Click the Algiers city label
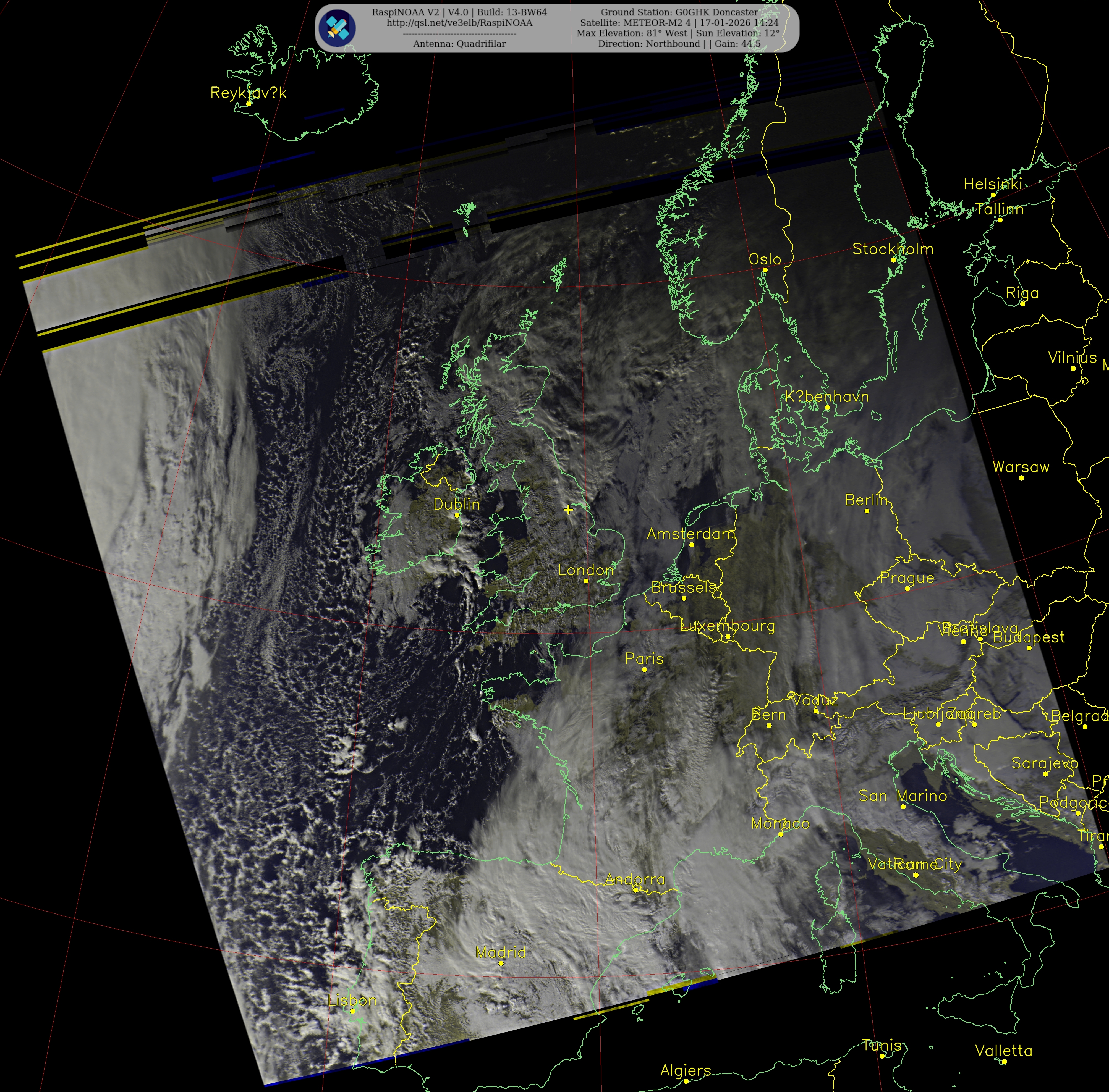 pos(685,1070)
